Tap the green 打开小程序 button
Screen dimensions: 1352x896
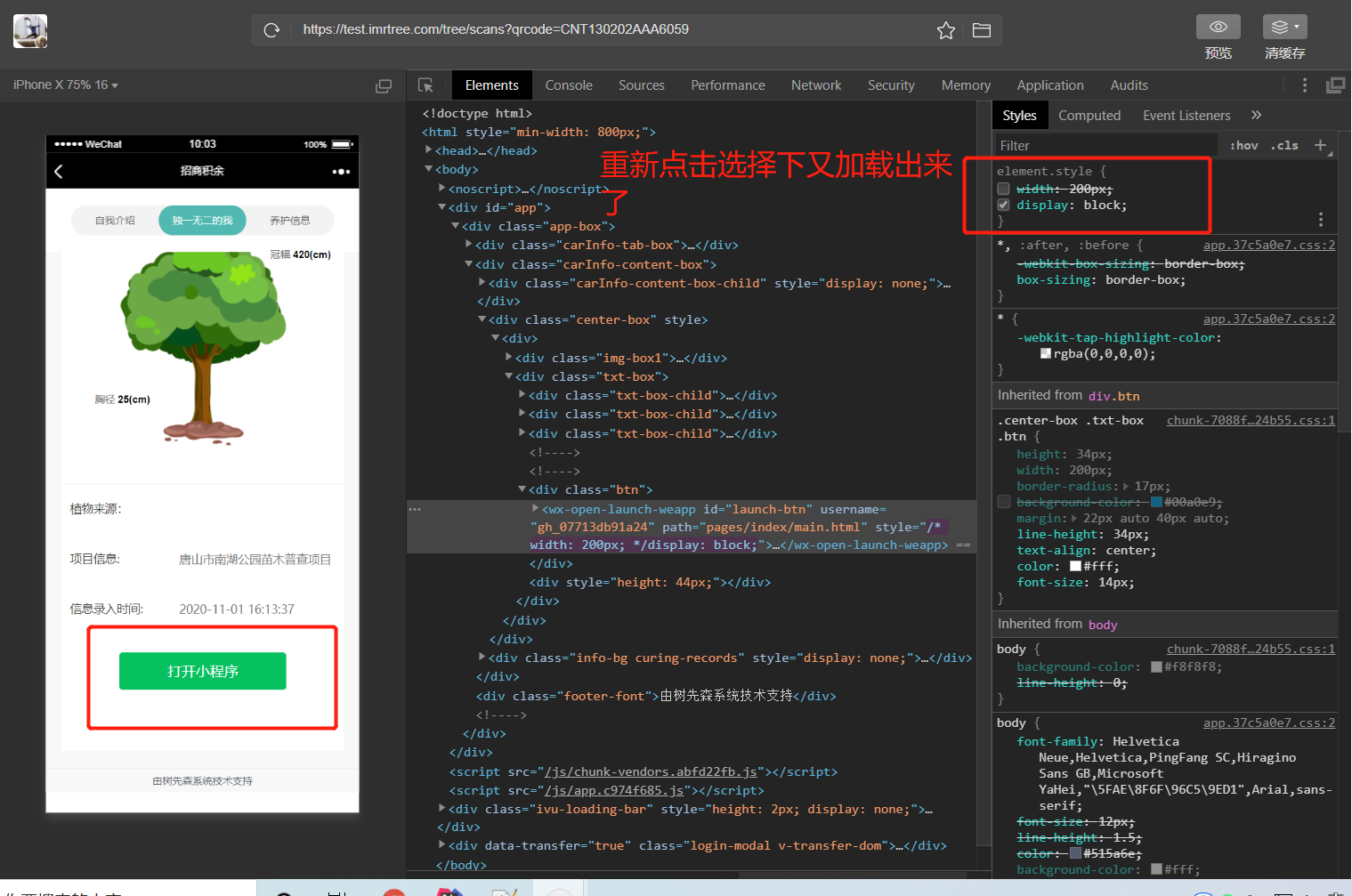(203, 671)
